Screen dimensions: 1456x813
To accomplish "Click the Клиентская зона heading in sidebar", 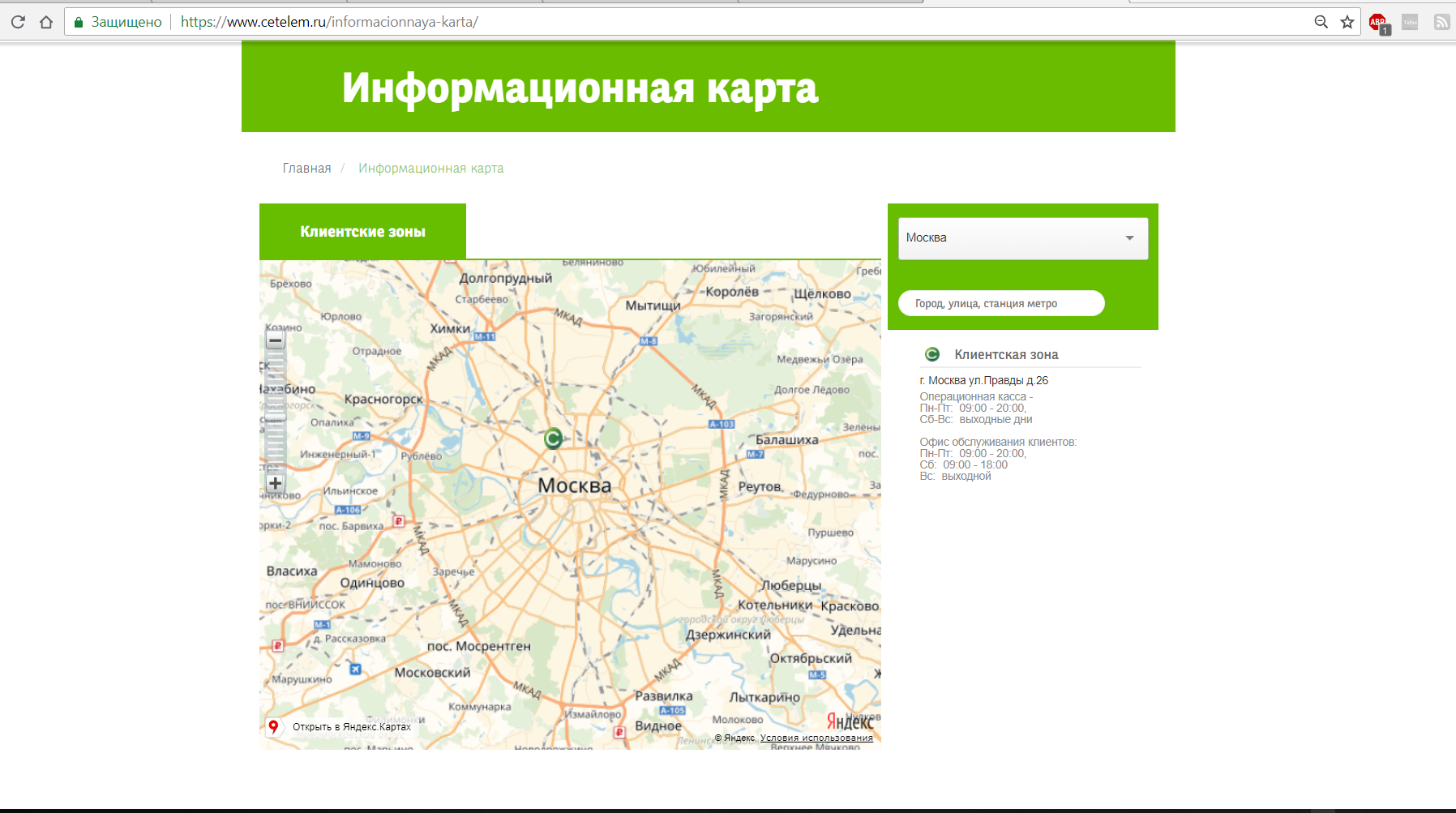I will tap(1006, 354).
